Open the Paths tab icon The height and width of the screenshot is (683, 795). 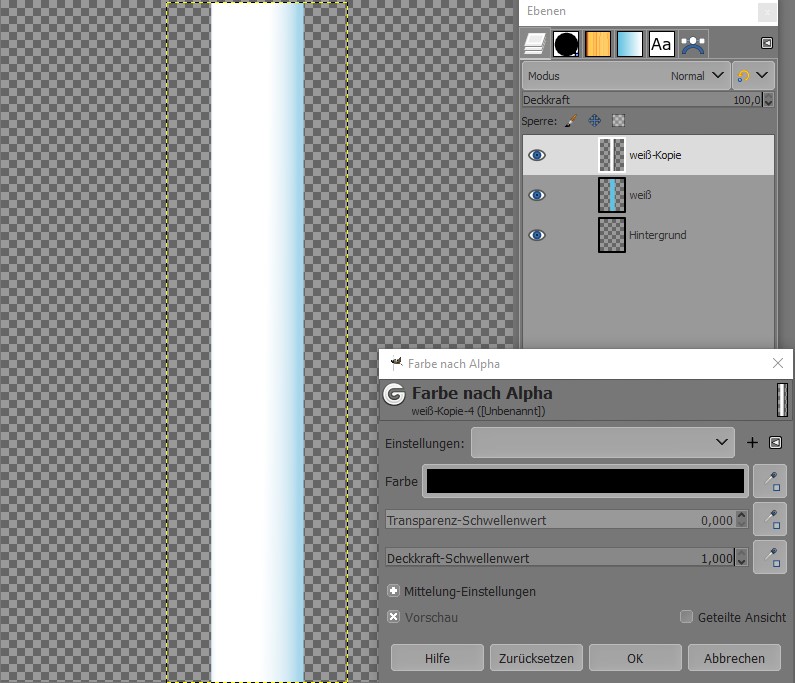pos(693,44)
